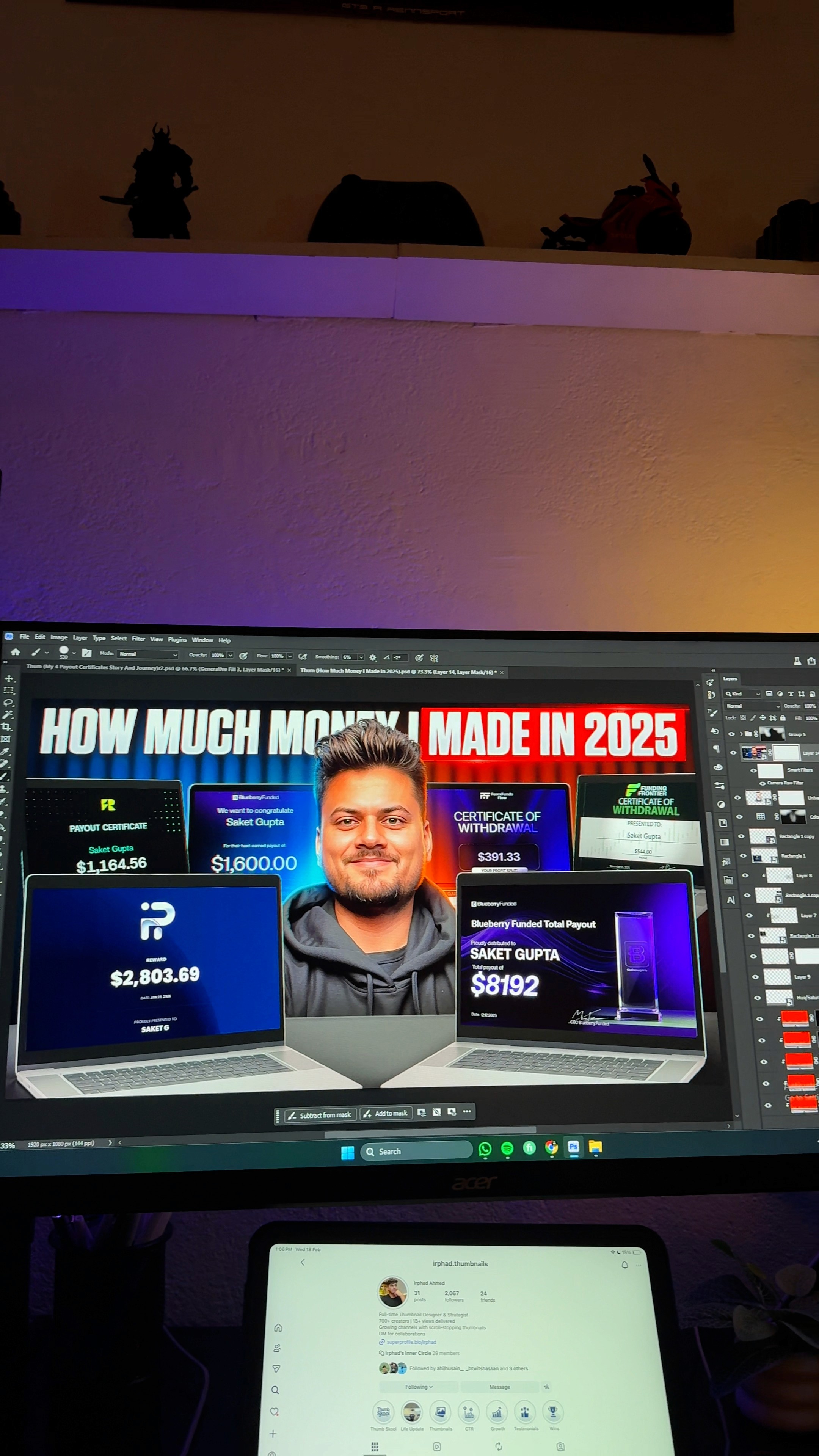819x1456 pixels.
Task: Click Subtract from mask button
Action: (320, 1115)
